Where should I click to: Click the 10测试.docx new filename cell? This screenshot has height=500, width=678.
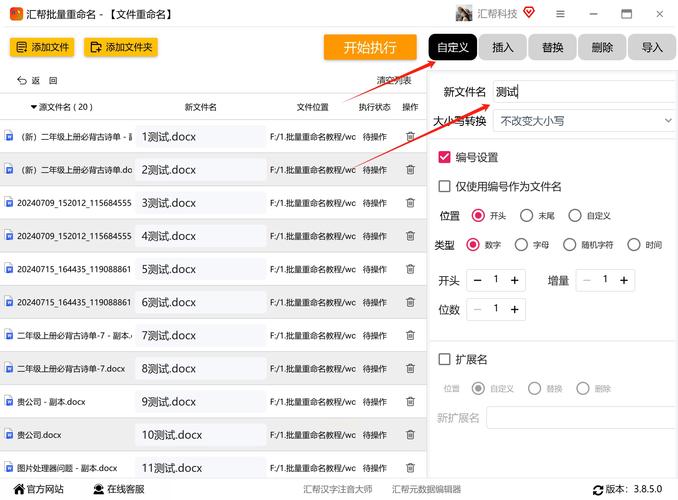[201, 435]
